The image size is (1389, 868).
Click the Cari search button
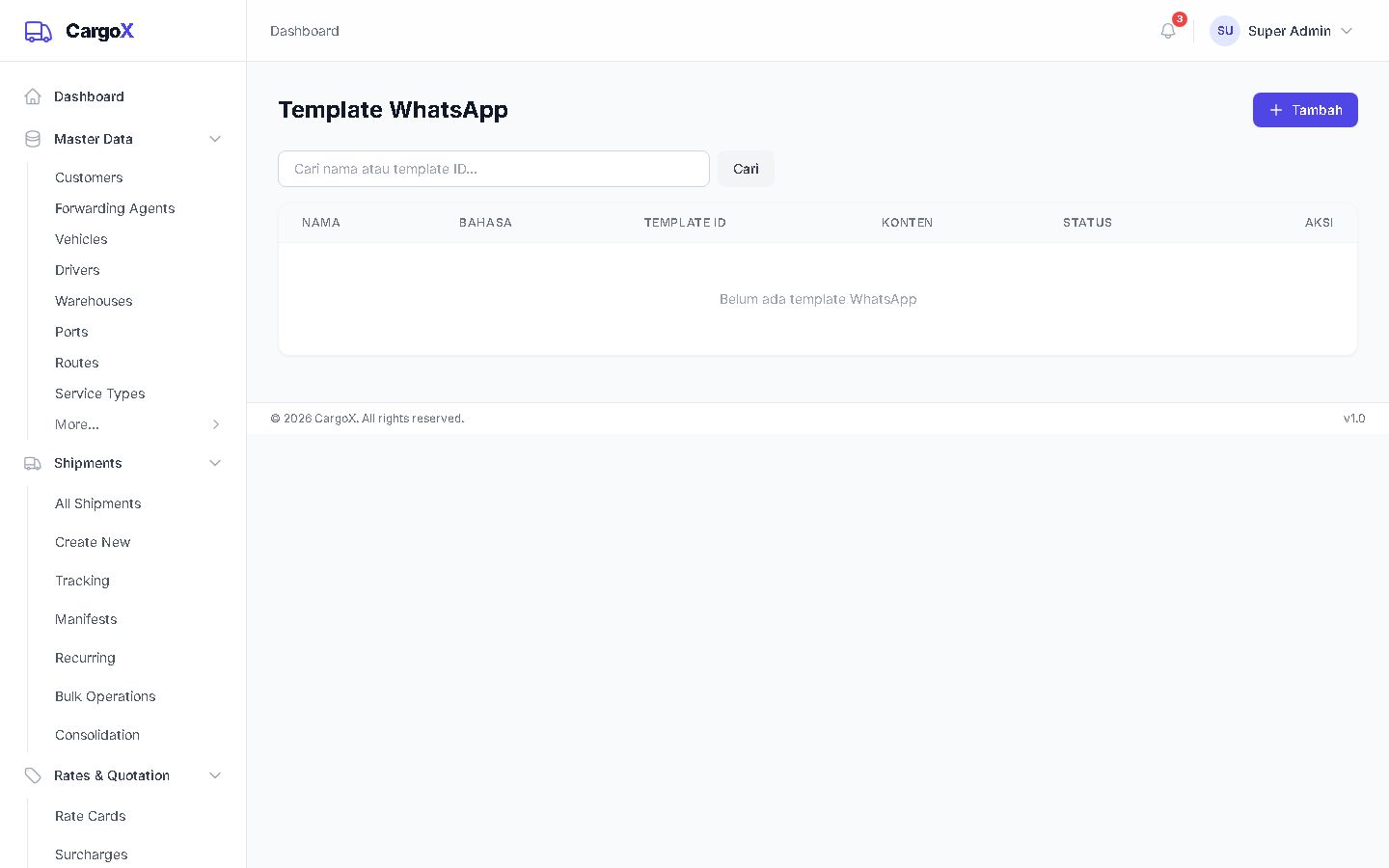(x=746, y=169)
